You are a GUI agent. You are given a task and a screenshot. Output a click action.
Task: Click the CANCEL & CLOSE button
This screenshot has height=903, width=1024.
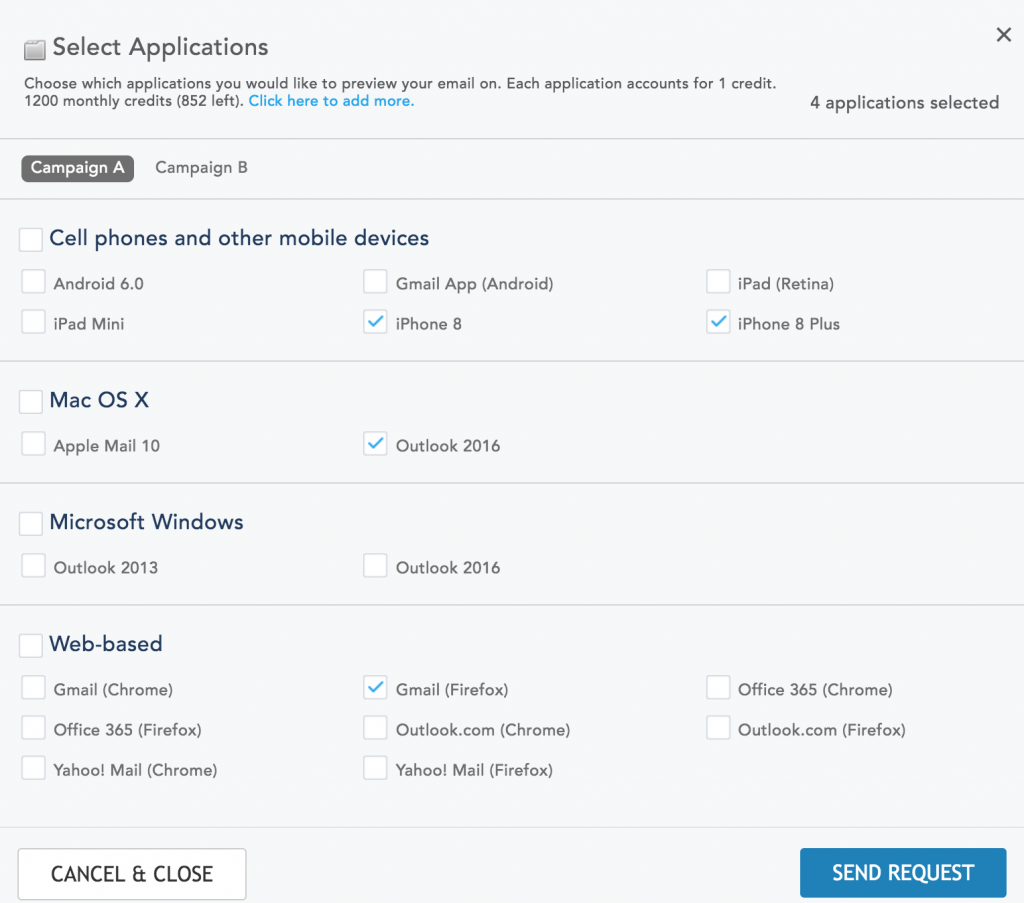[131, 872]
